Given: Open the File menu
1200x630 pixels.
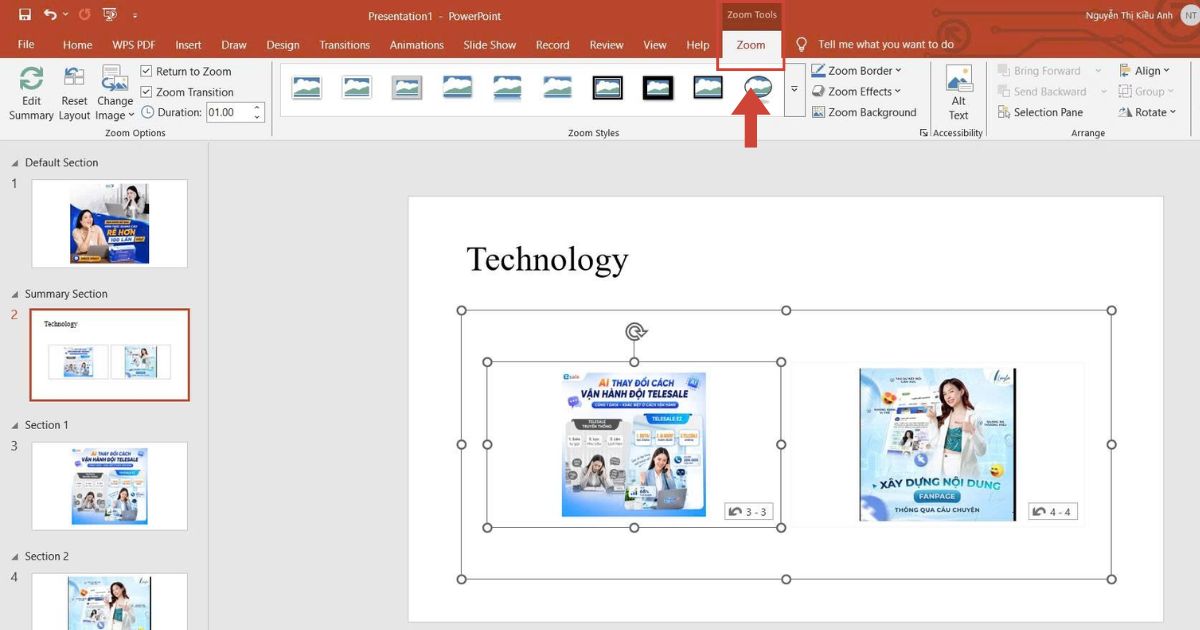Looking at the screenshot, I should pos(26,45).
